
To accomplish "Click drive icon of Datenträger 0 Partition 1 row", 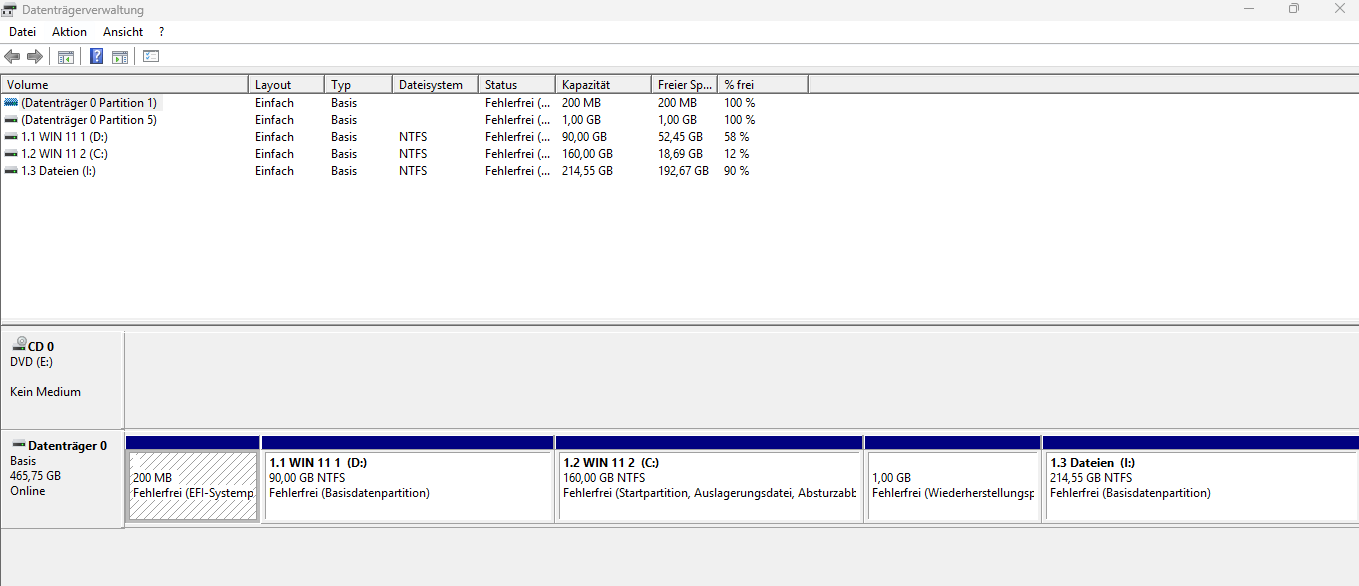I will (11, 103).
